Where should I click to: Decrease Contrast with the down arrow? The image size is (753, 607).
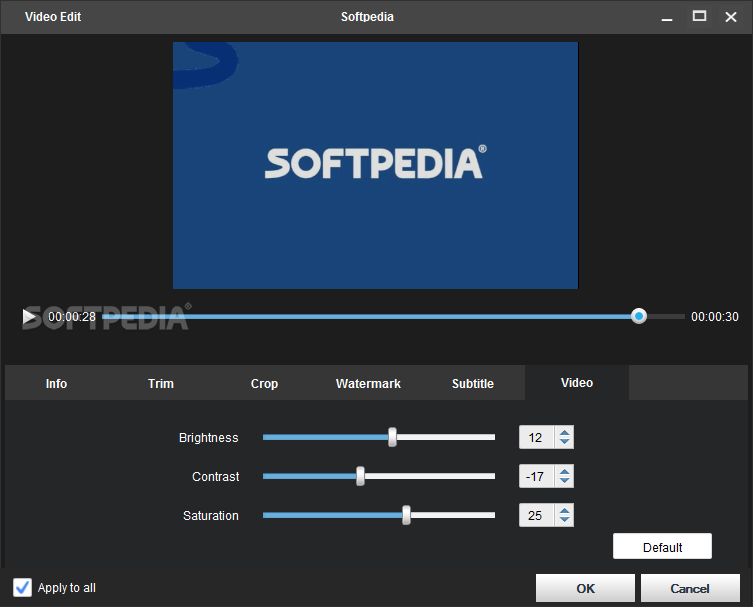pos(564,481)
